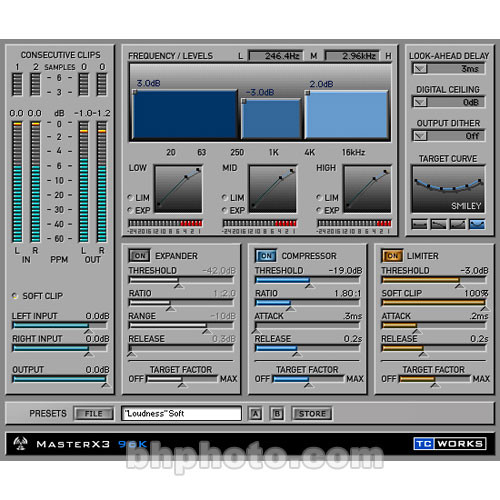
Task: Click the high band level handle at 2.0dB
Action: coord(308,93)
